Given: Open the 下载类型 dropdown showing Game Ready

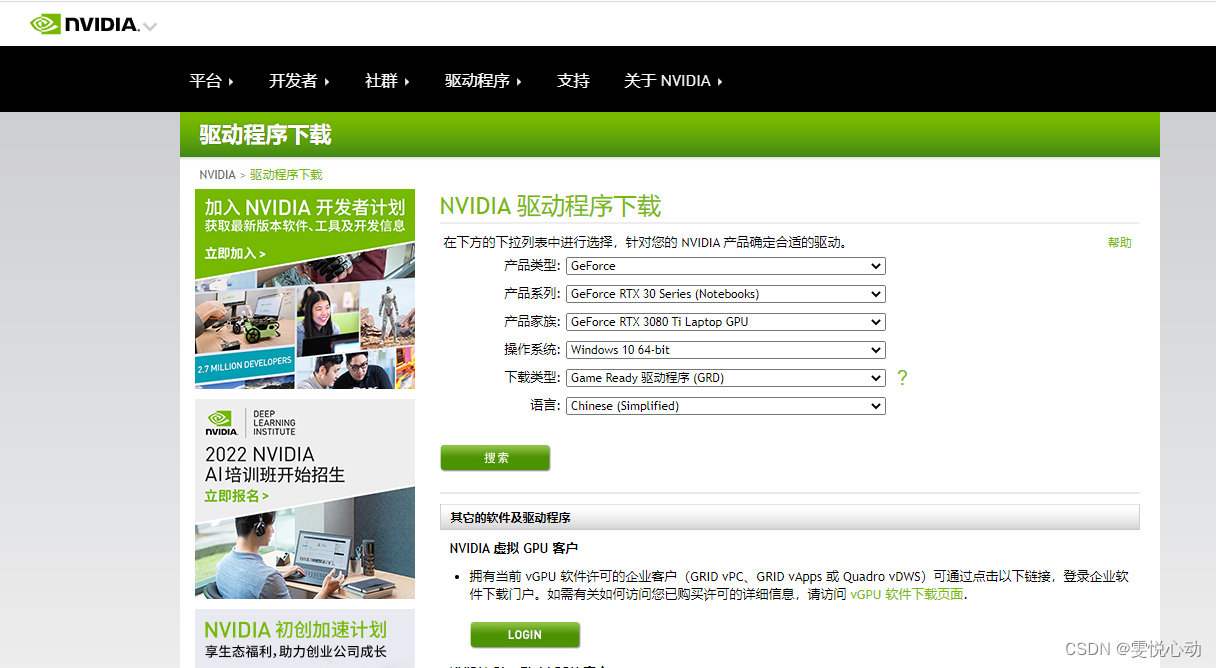Looking at the screenshot, I should pos(725,378).
